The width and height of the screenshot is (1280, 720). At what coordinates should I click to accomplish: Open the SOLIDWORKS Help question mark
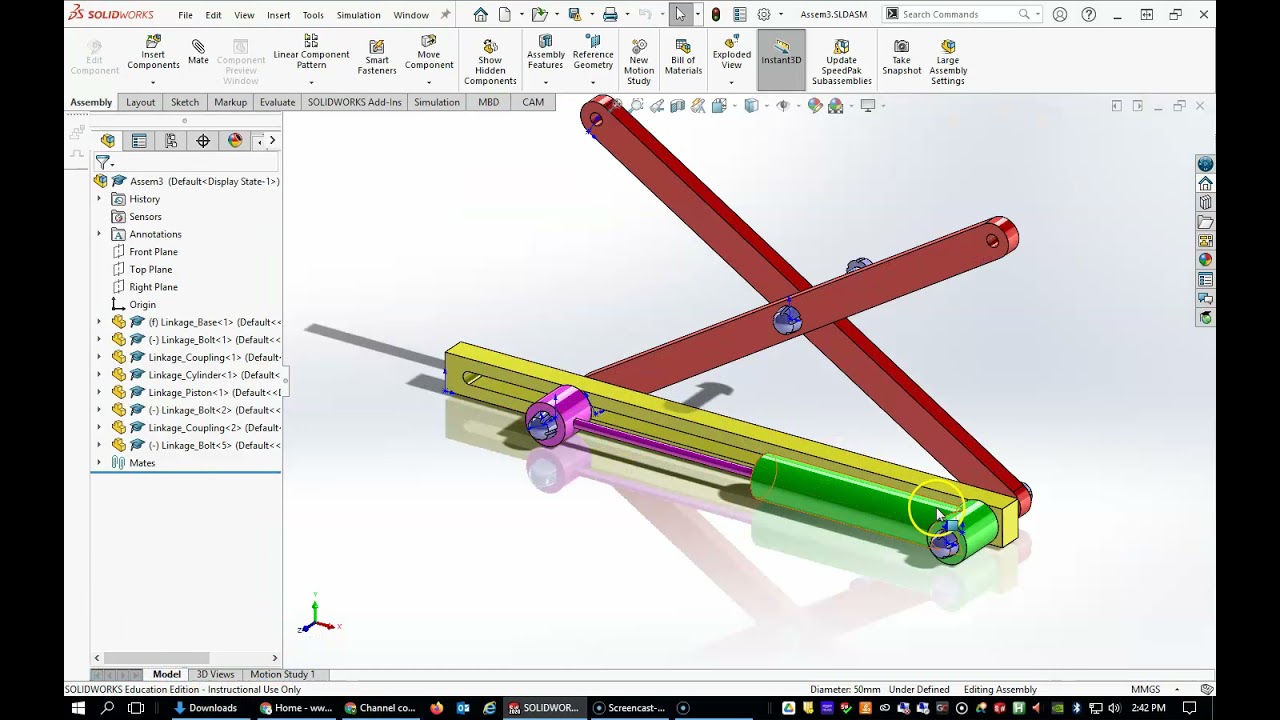pos(1089,14)
